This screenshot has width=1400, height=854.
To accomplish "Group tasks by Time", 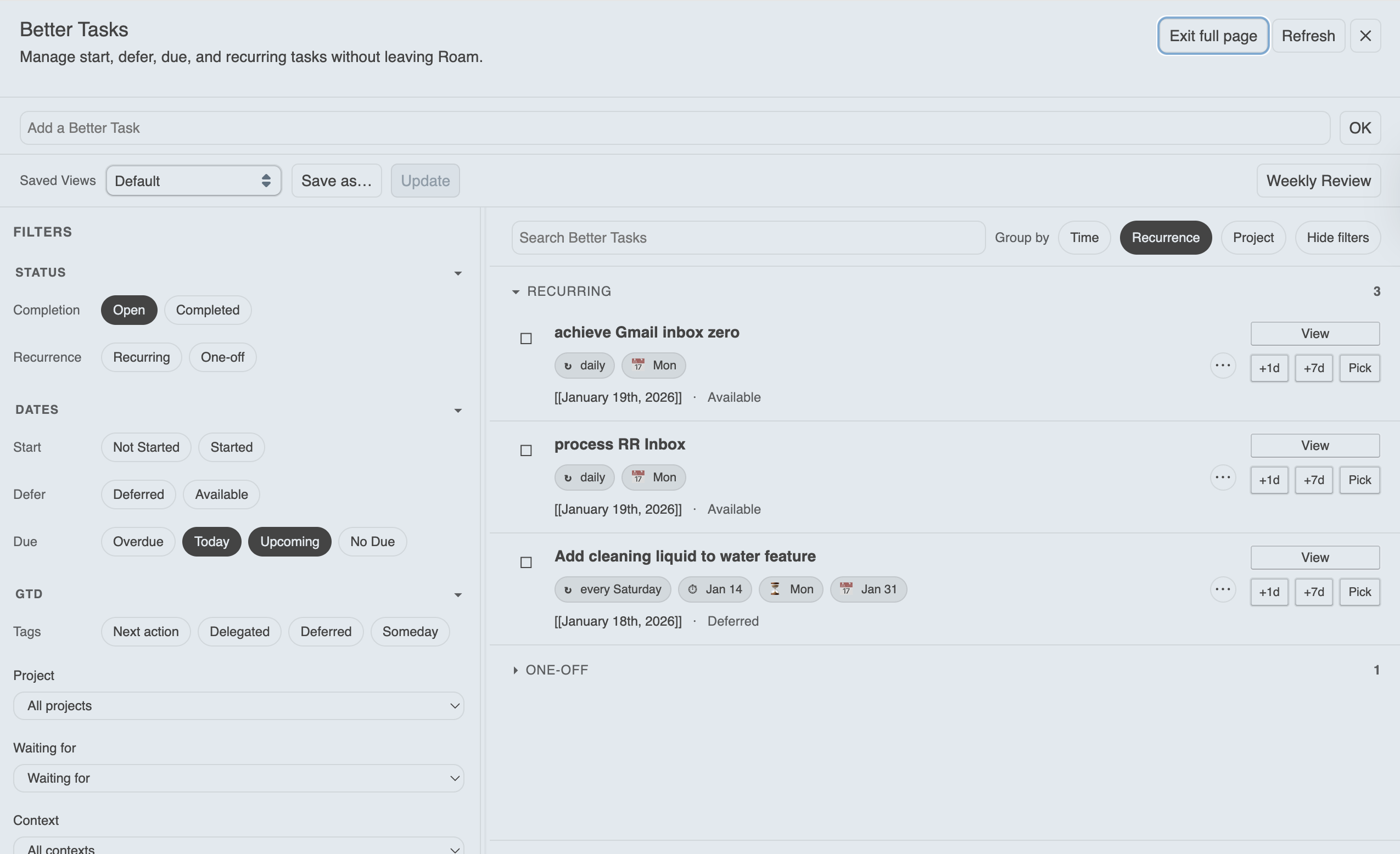I will pos(1084,238).
